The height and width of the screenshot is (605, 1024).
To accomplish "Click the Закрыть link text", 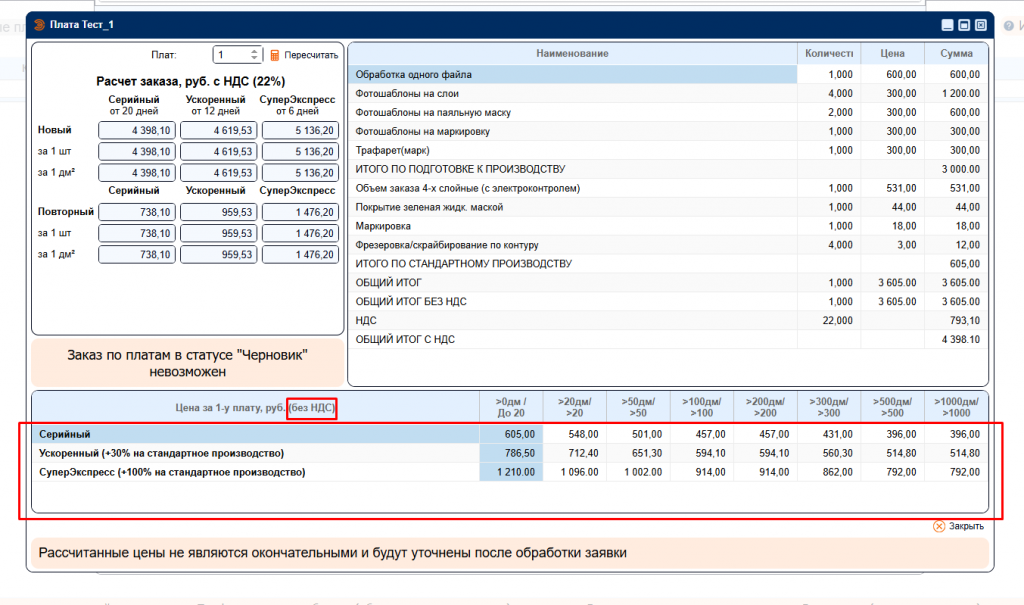I will tap(966, 526).
